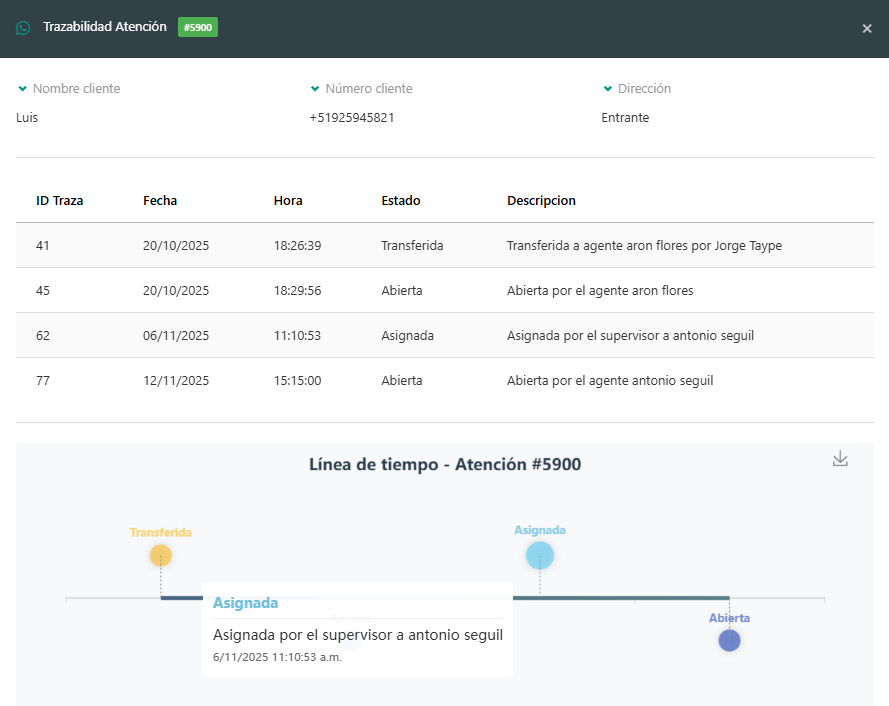Sort by Fecha column header
Image resolution: width=889 pixels, height=706 pixels.
pyautogui.click(x=160, y=200)
